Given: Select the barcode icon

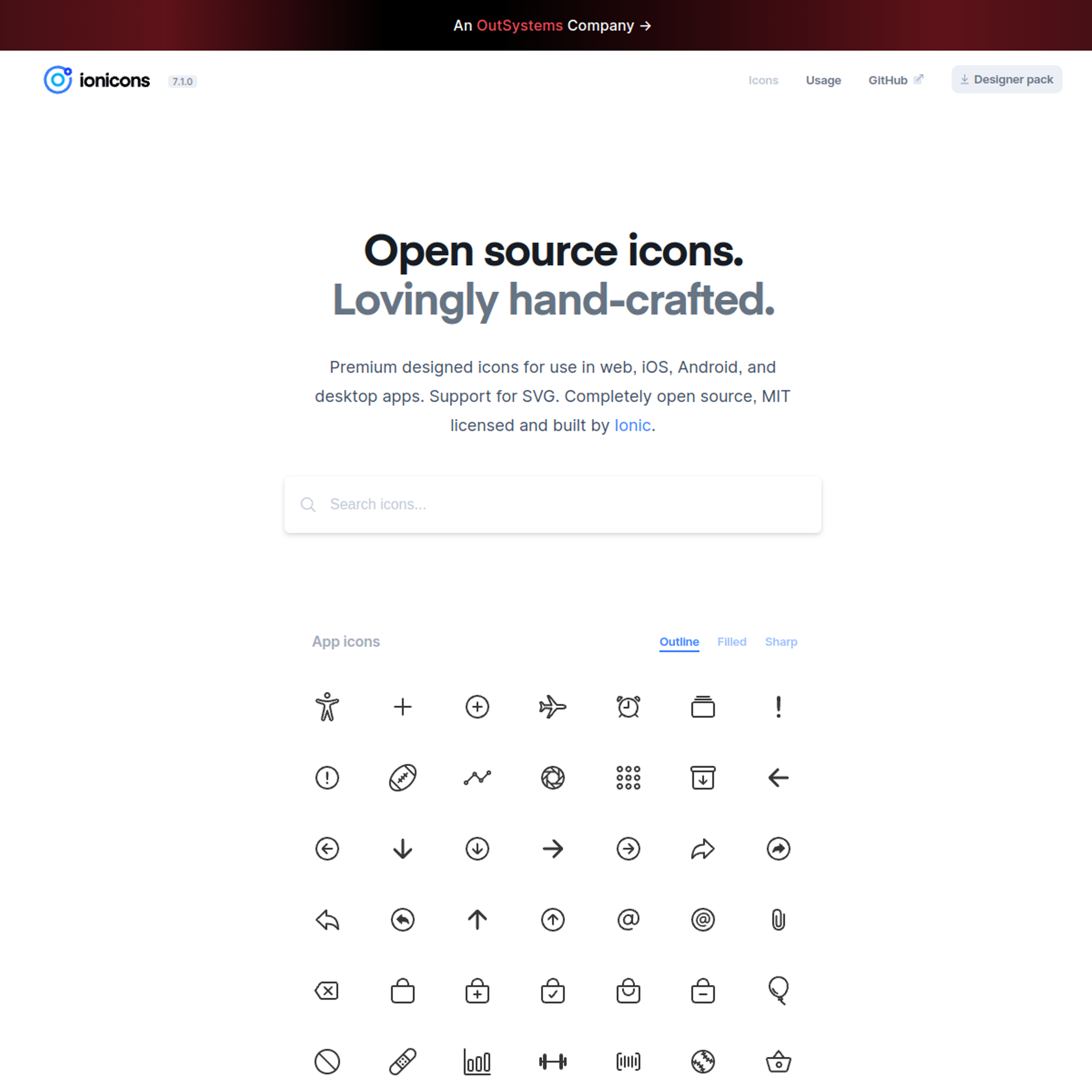Looking at the screenshot, I should coord(628,1062).
